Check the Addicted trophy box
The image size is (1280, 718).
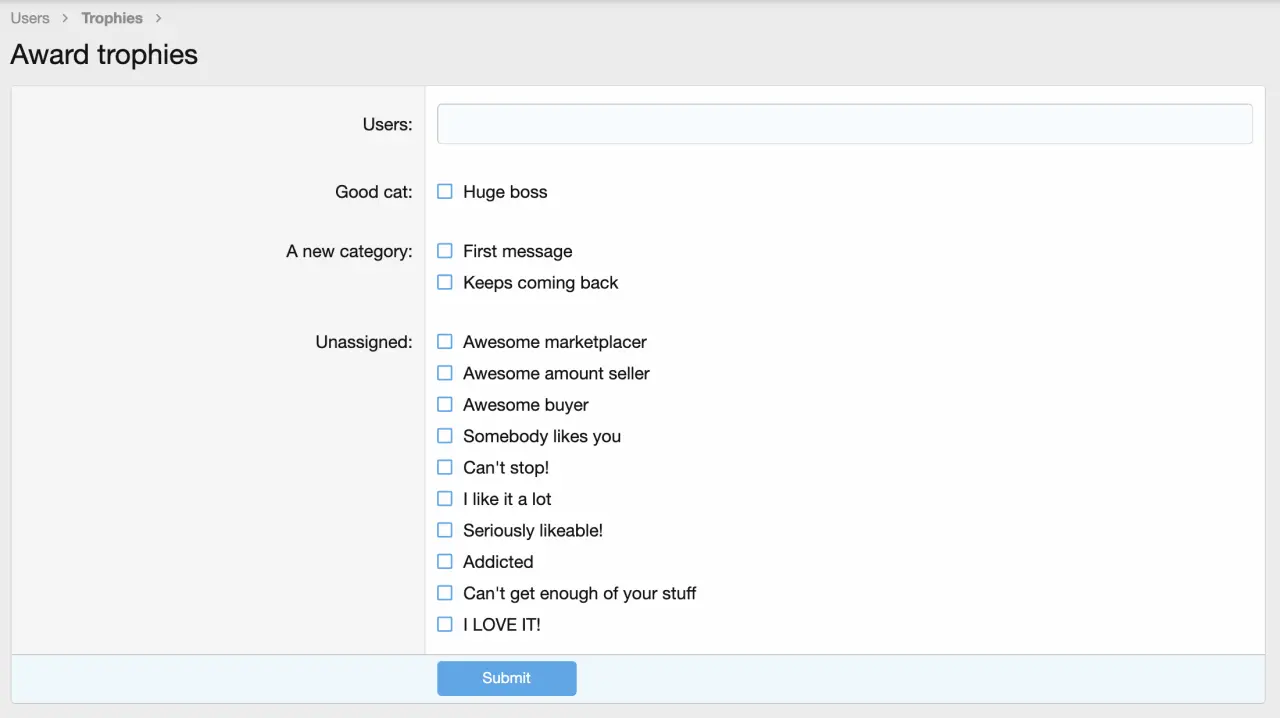(x=445, y=562)
